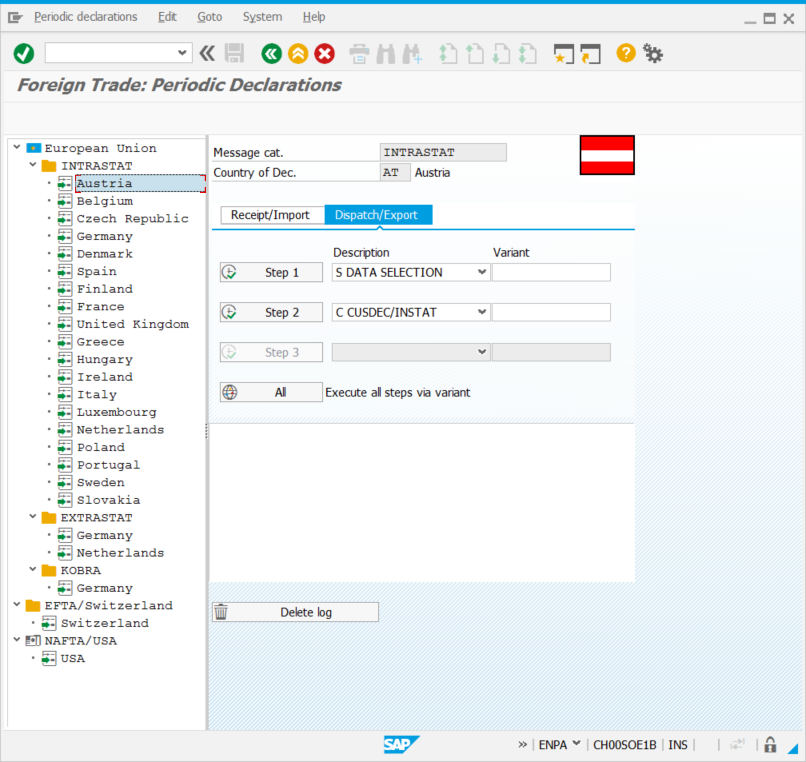The width and height of the screenshot is (806, 762).
Task: Select Germany under KOBRA
Action: [105, 588]
